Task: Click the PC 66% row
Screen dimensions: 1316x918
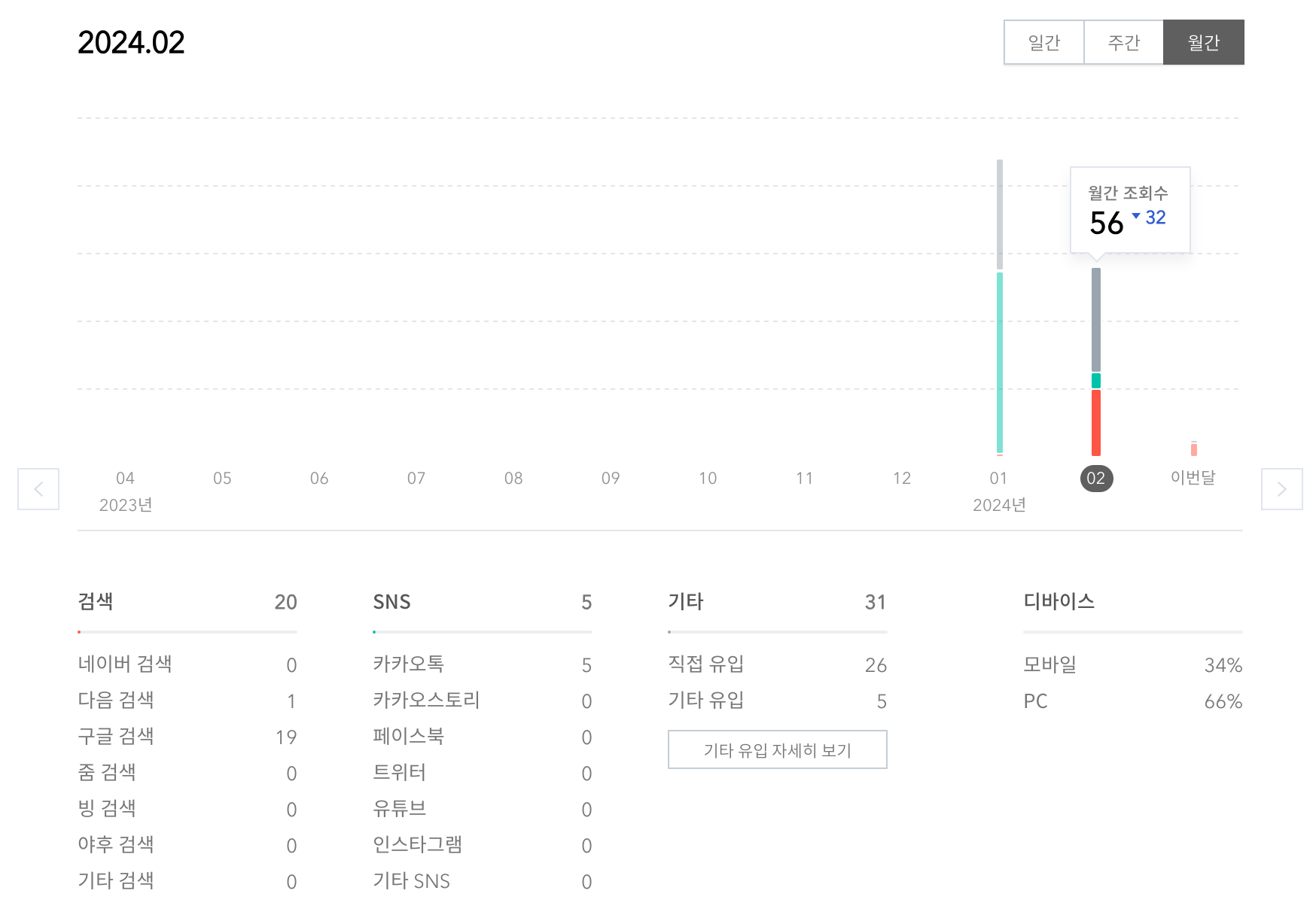Action: (x=1133, y=701)
